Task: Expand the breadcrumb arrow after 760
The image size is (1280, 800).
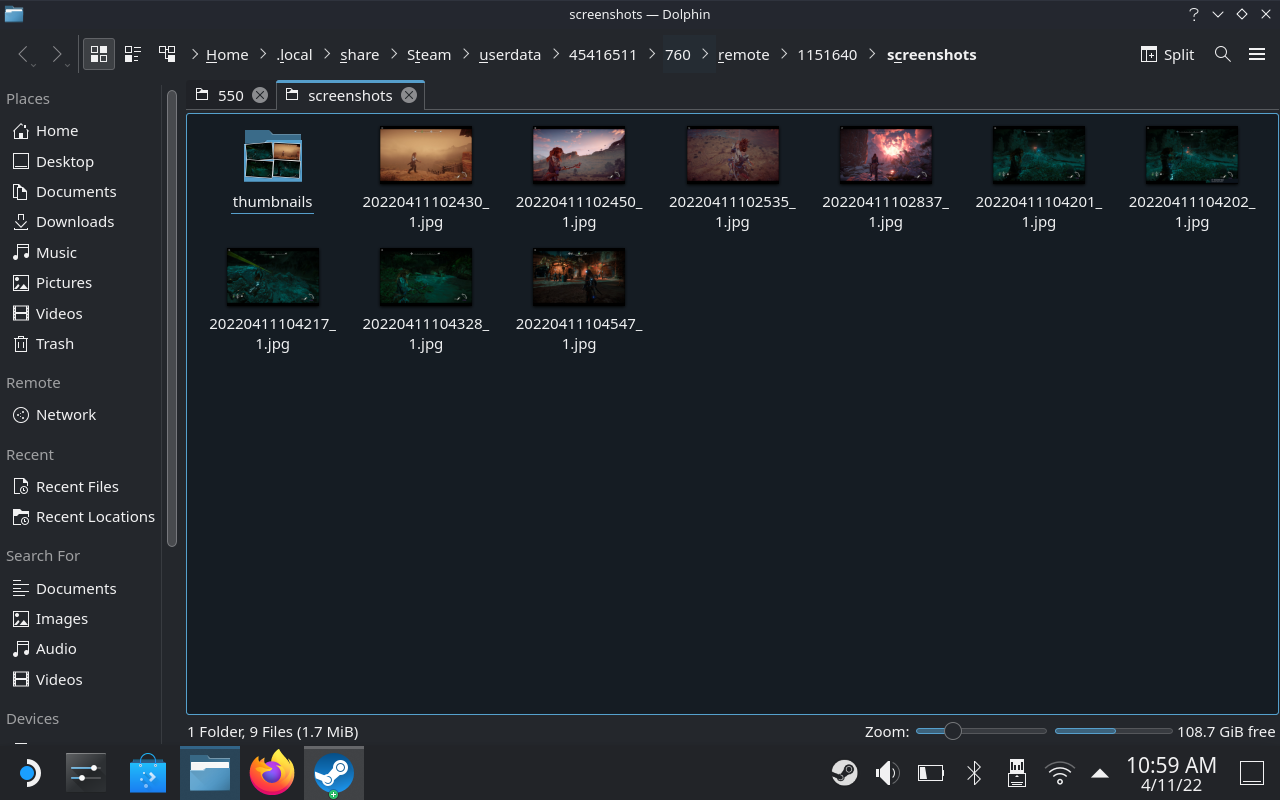Action: [x=704, y=54]
